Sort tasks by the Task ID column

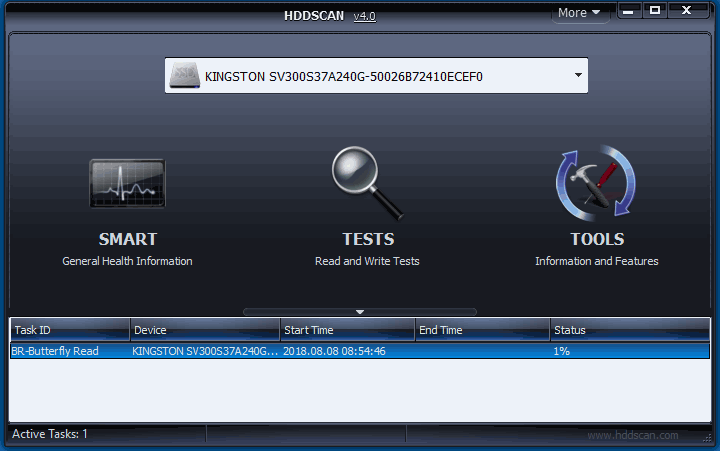pyautogui.click(x=70, y=330)
